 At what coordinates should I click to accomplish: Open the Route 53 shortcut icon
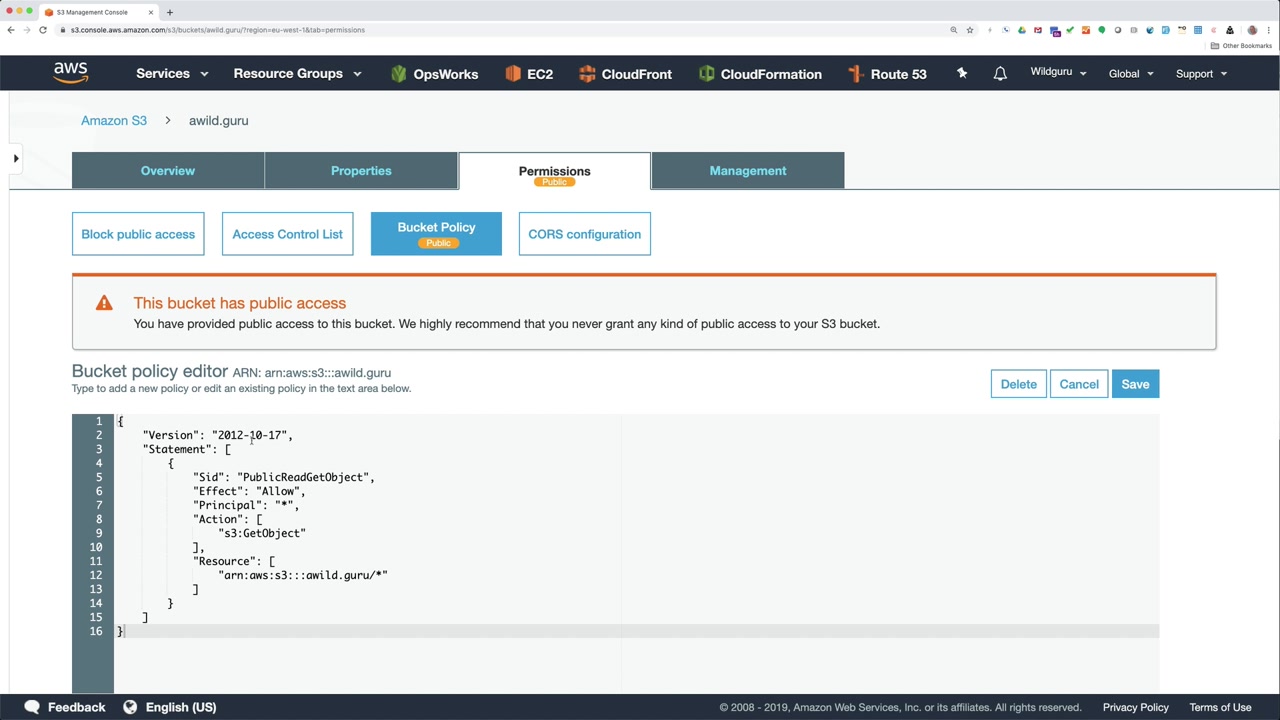[x=855, y=74]
